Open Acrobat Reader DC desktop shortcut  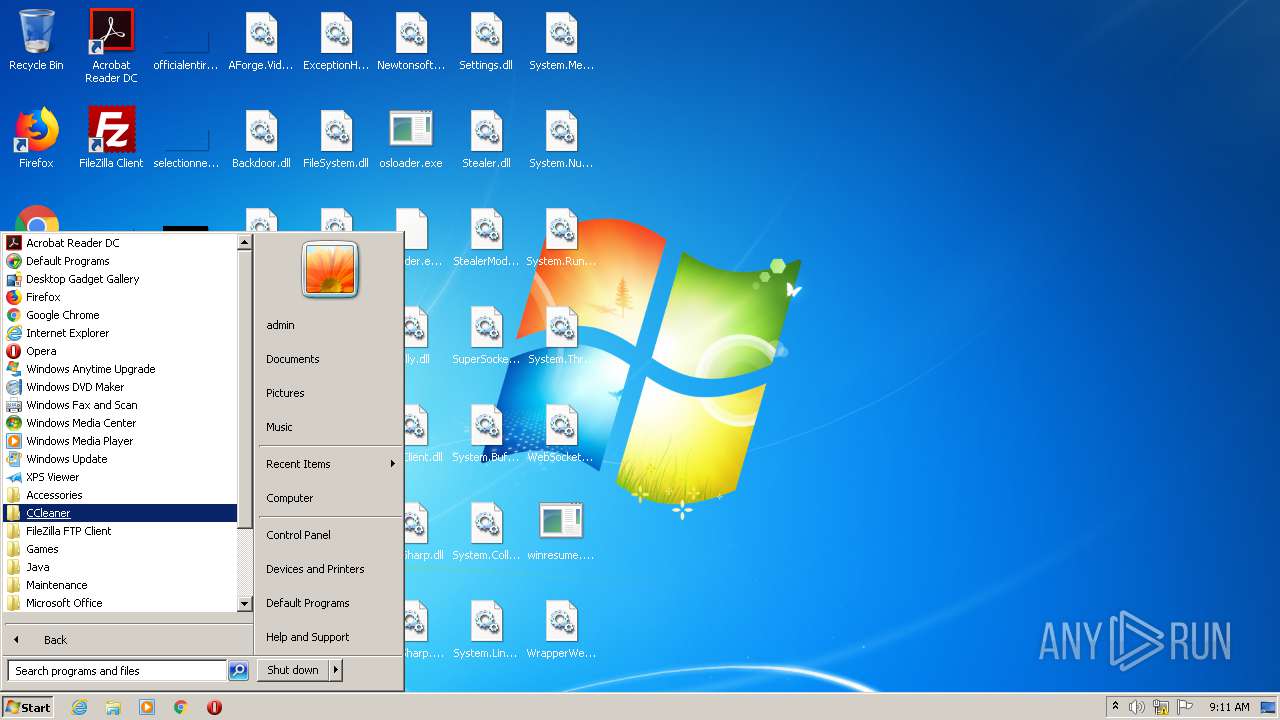click(x=111, y=46)
